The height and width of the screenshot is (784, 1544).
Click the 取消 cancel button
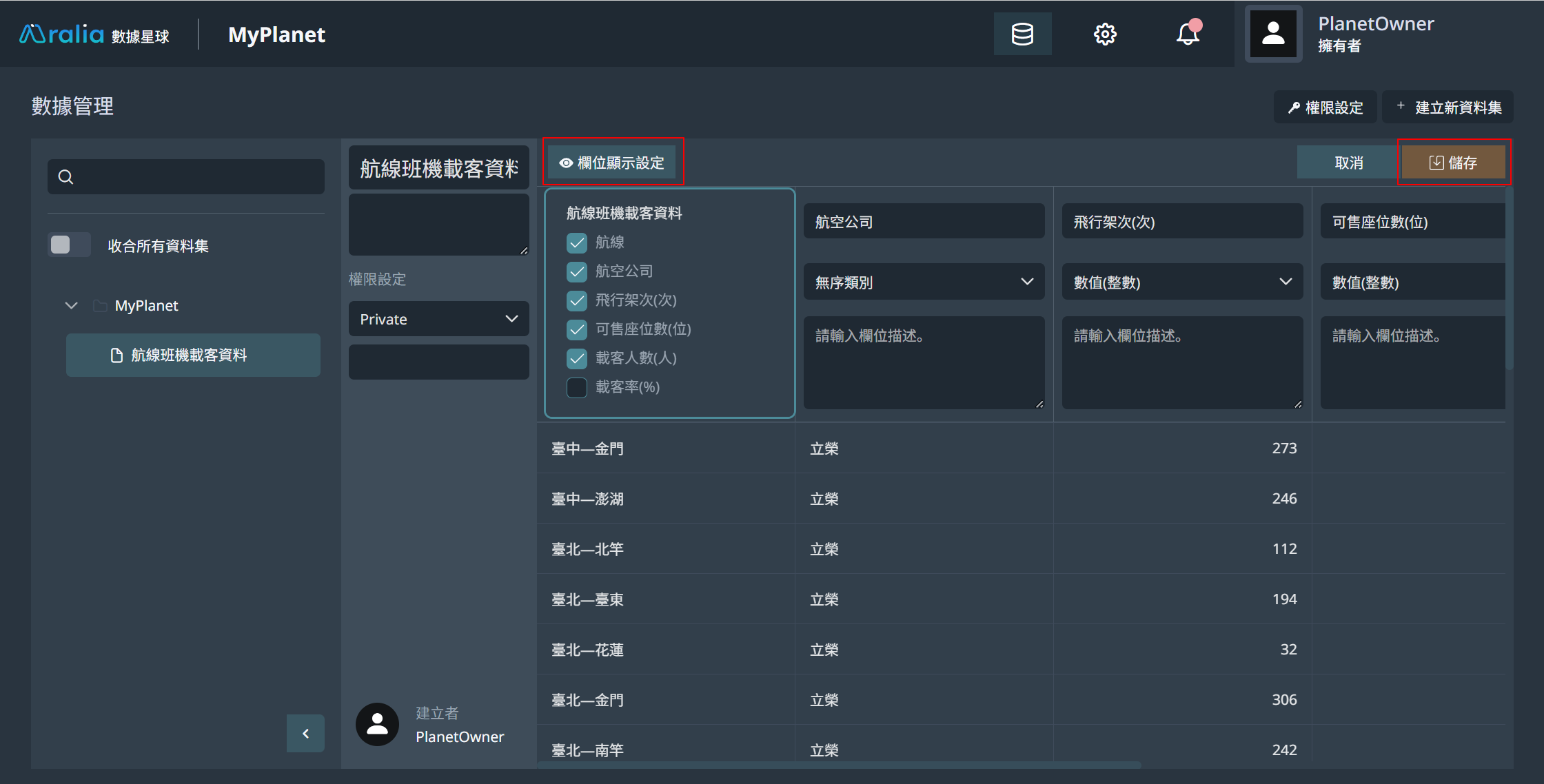click(1349, 163)
